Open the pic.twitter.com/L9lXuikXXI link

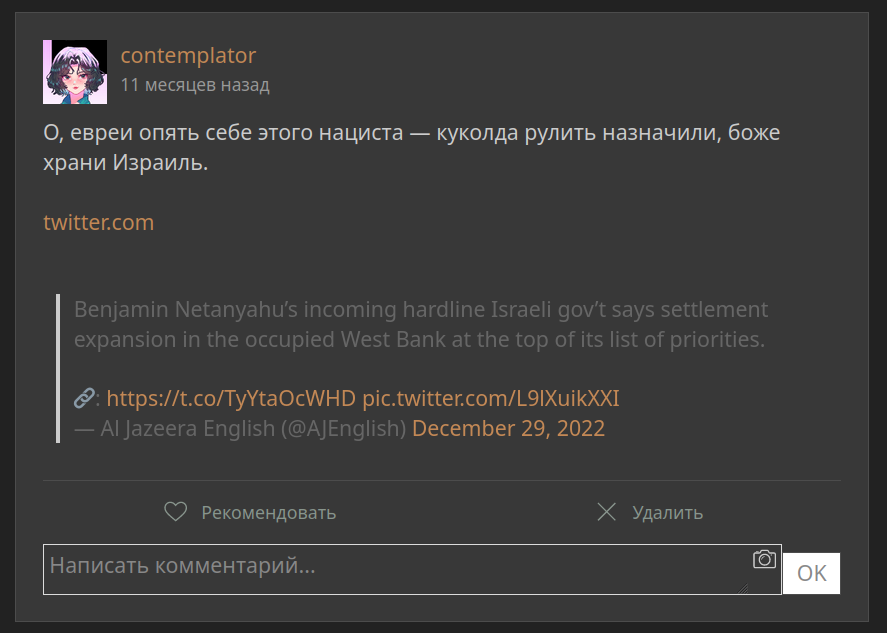(491, 398)
